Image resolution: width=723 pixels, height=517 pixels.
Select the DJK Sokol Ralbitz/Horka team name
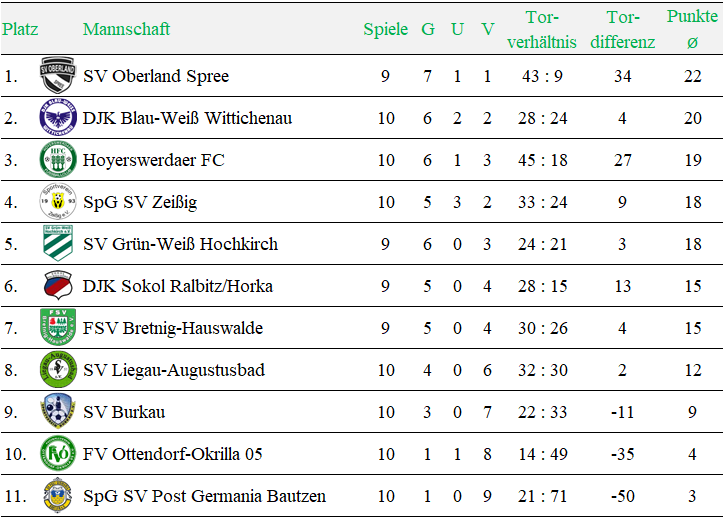pyautogui.click(x=178, y=286)
